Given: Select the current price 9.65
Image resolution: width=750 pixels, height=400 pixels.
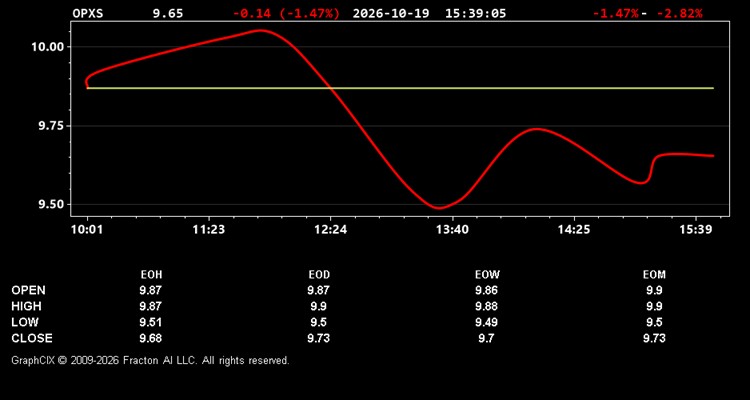Looking at the screenshot, I should point(168,13).
